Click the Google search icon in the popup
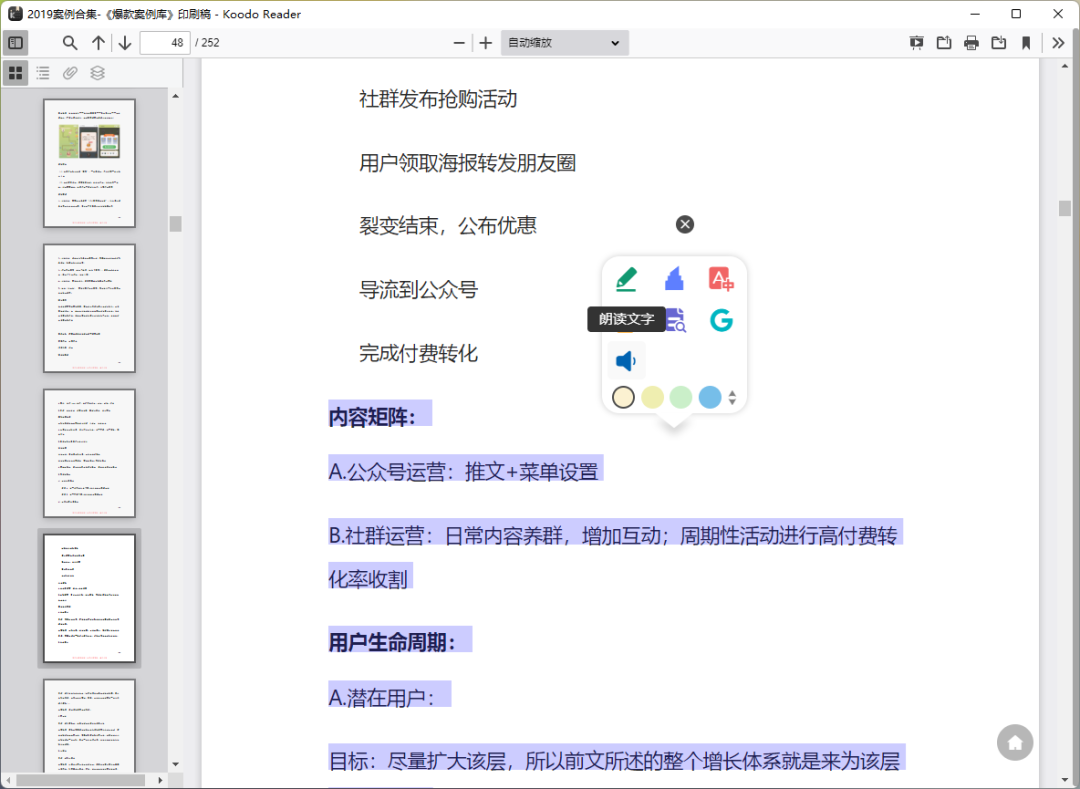The width and height of the screenshot is (1080, 789). coord(721,320)
